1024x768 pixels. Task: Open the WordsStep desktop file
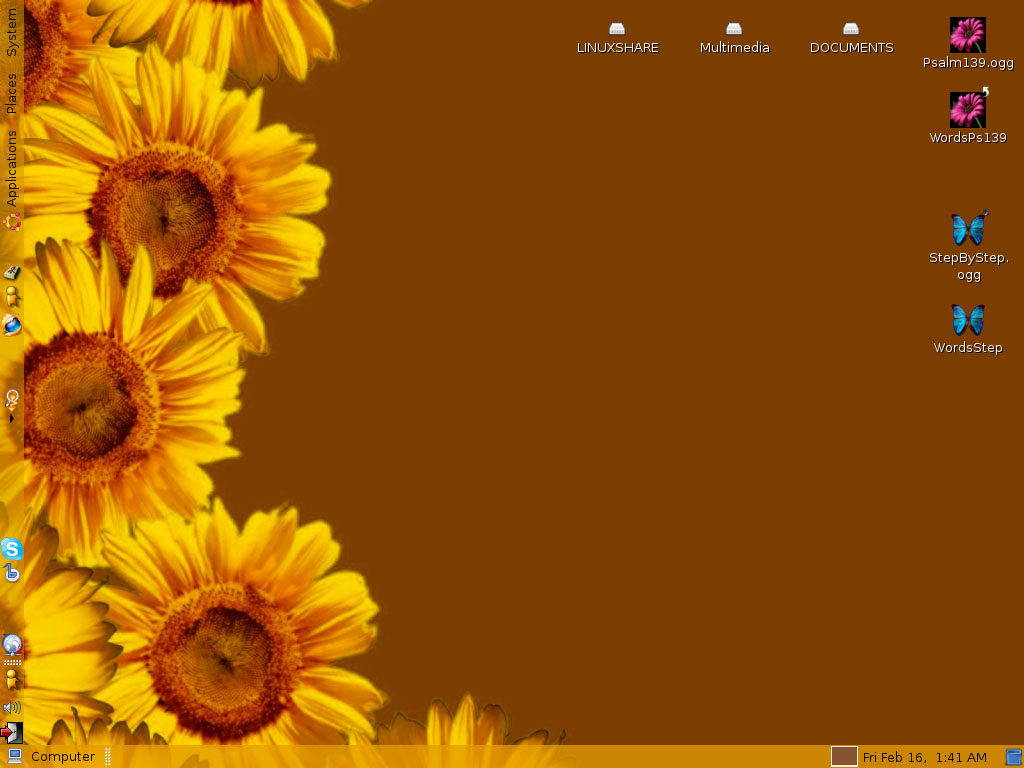(x=967, y=320)
